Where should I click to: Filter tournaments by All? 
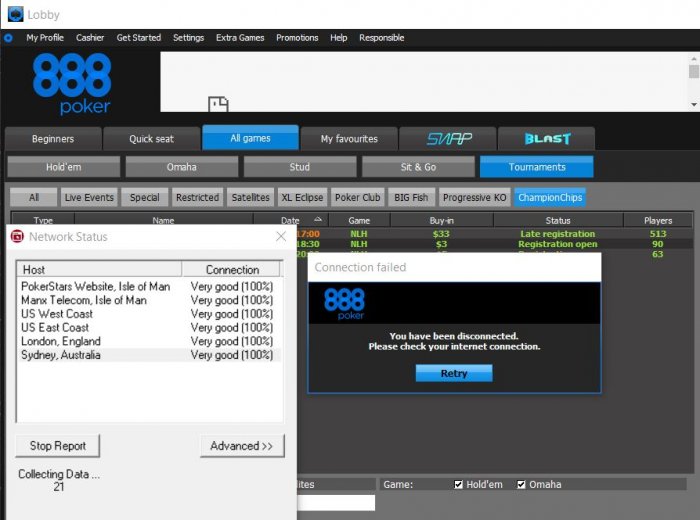[x=33, y=197]
